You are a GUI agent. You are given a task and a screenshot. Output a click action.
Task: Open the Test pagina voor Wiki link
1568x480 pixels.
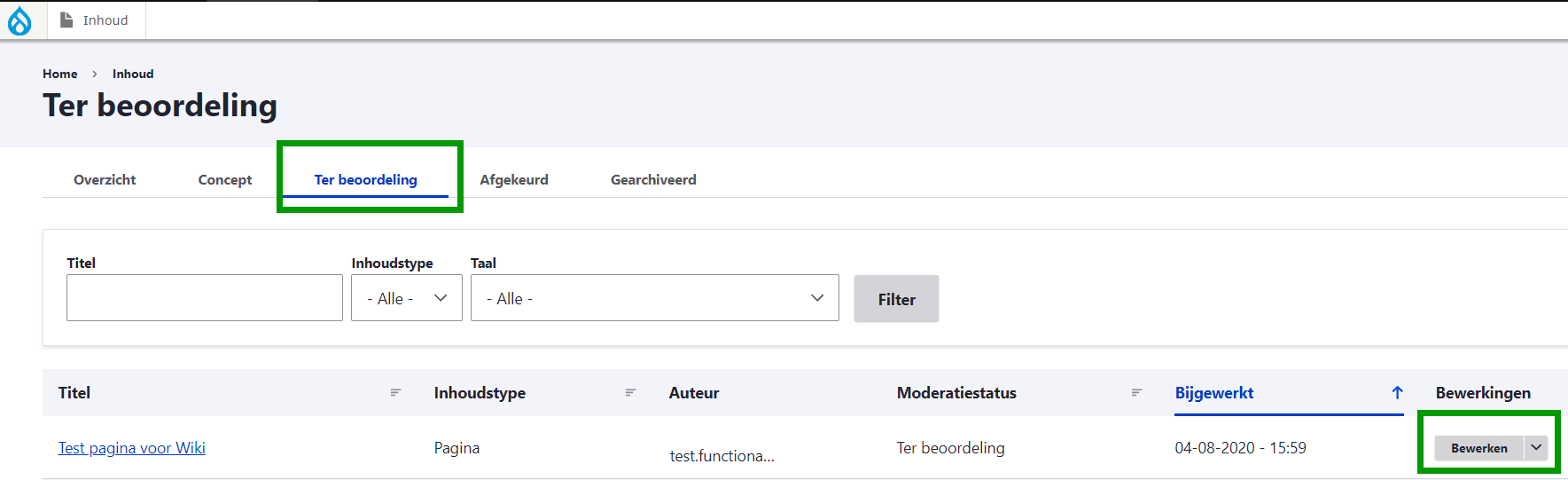[x=132, y=448]
